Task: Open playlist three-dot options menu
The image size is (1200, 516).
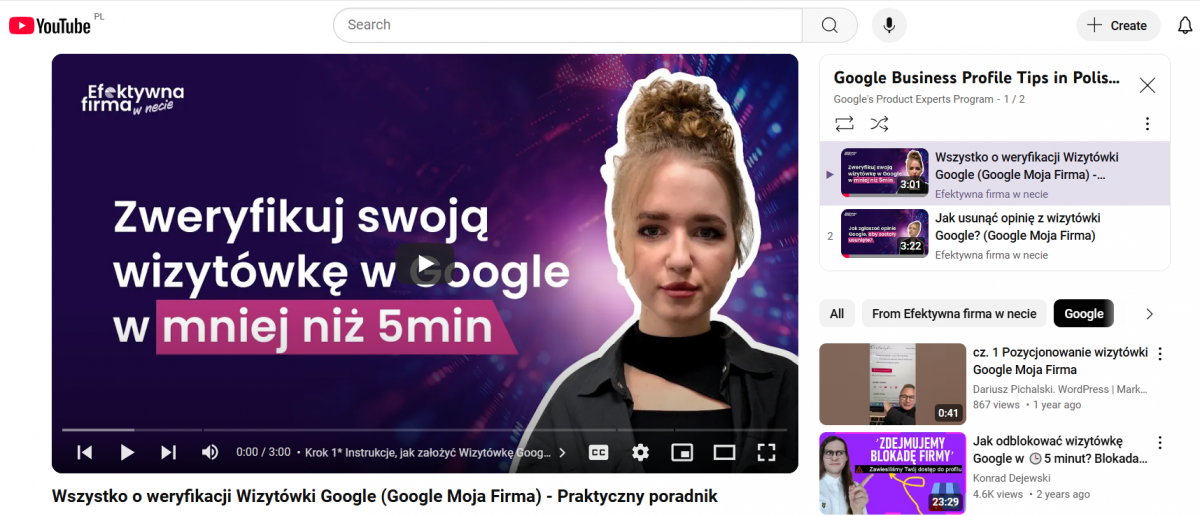Action: click(x=1147, y=124)
